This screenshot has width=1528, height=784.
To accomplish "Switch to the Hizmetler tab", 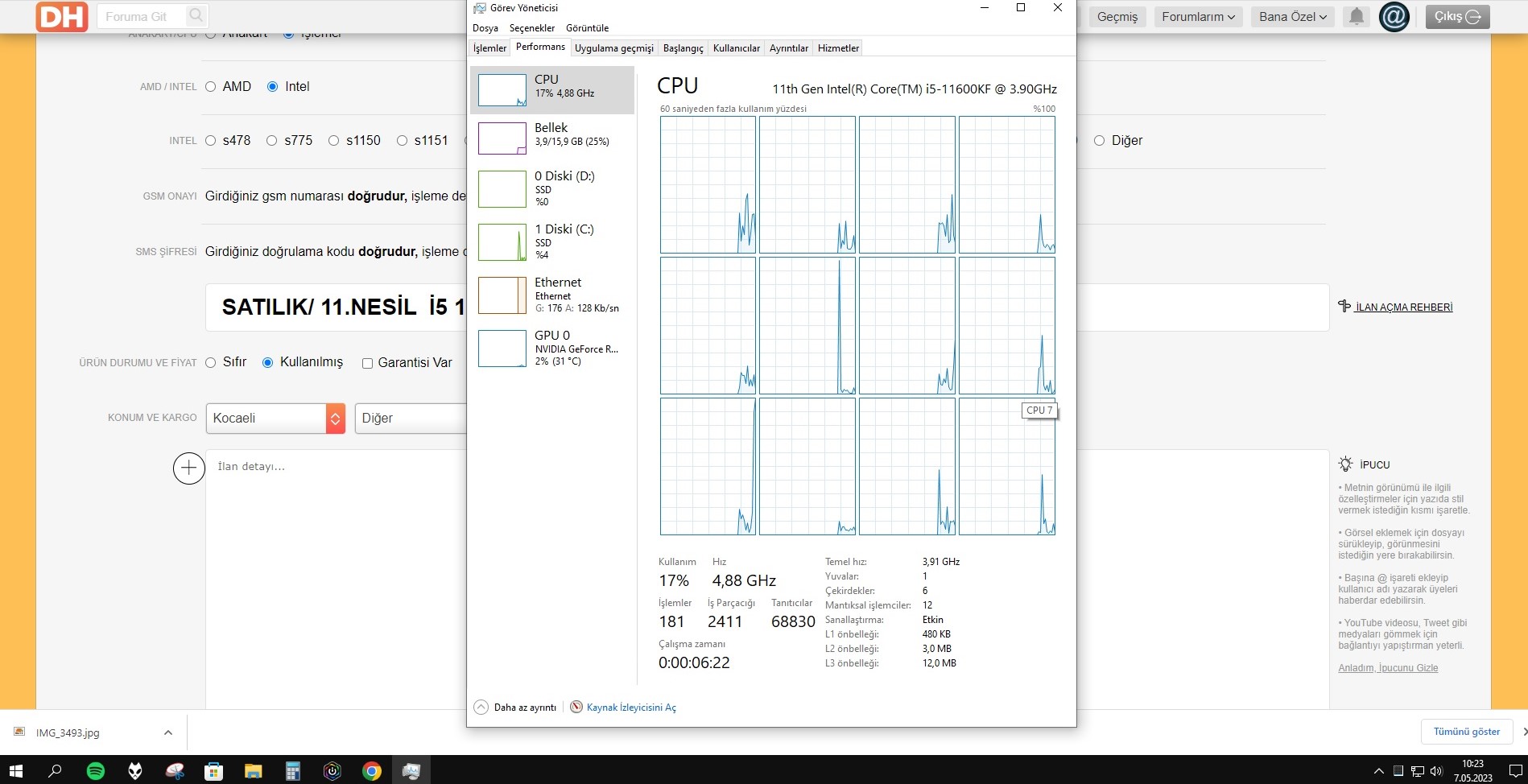I will (838, 48).
